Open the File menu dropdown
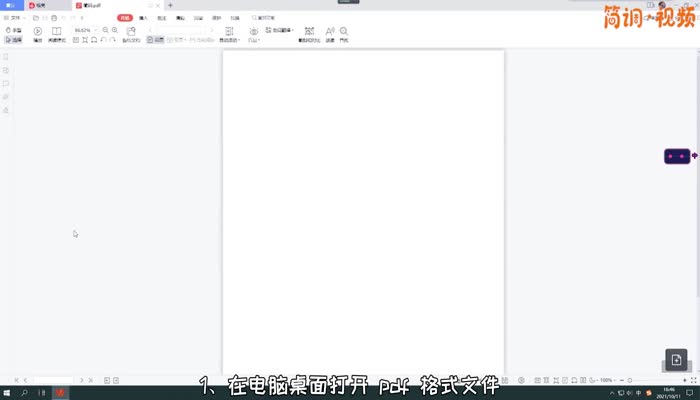 (x=16, y=18)
